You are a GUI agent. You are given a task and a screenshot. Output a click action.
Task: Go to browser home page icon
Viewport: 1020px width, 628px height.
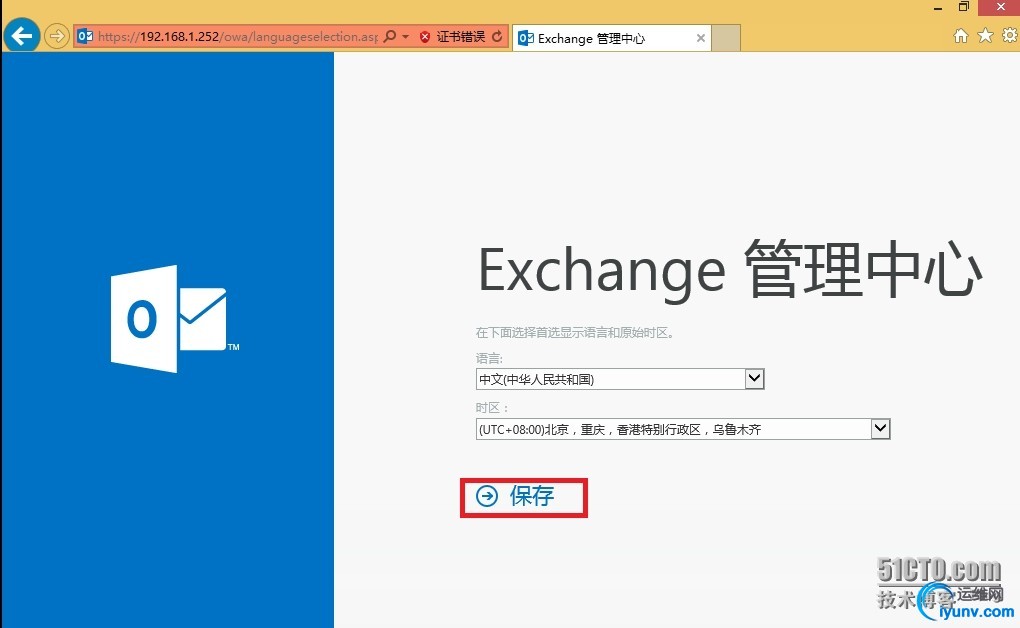(961, 36)
